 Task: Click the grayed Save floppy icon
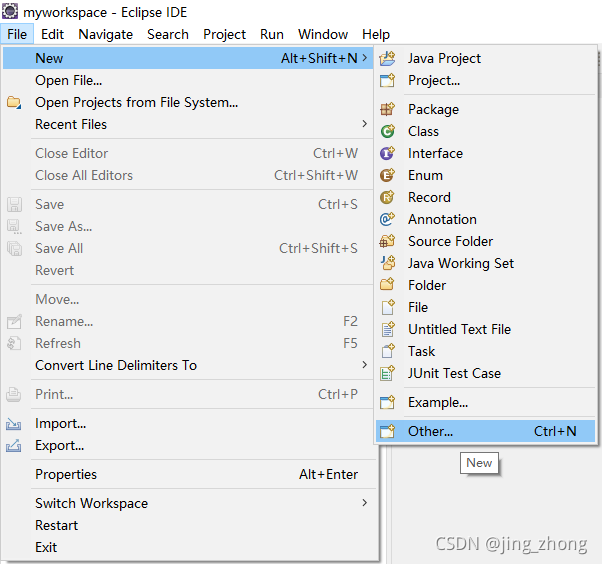coord(14,205)
